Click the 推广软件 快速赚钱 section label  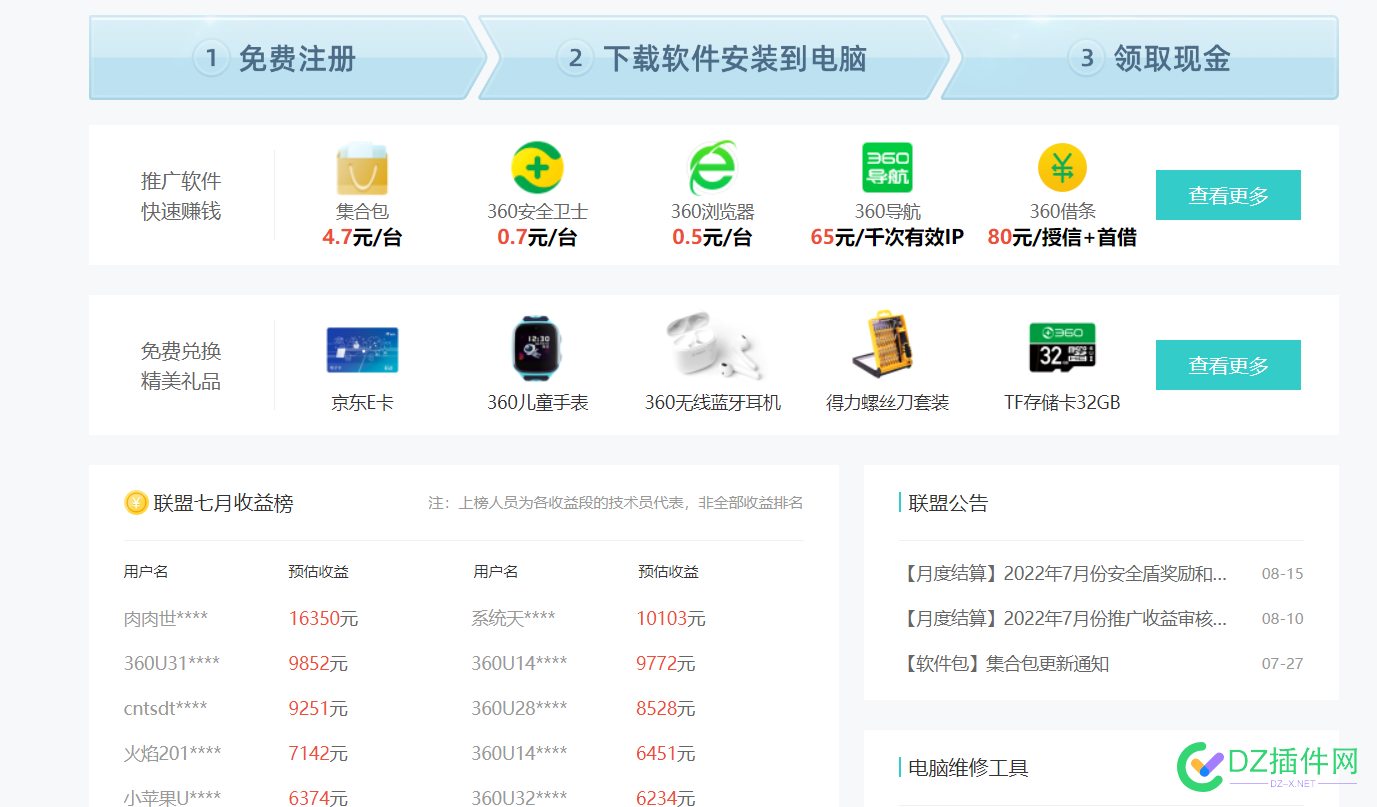pos(181,196)
